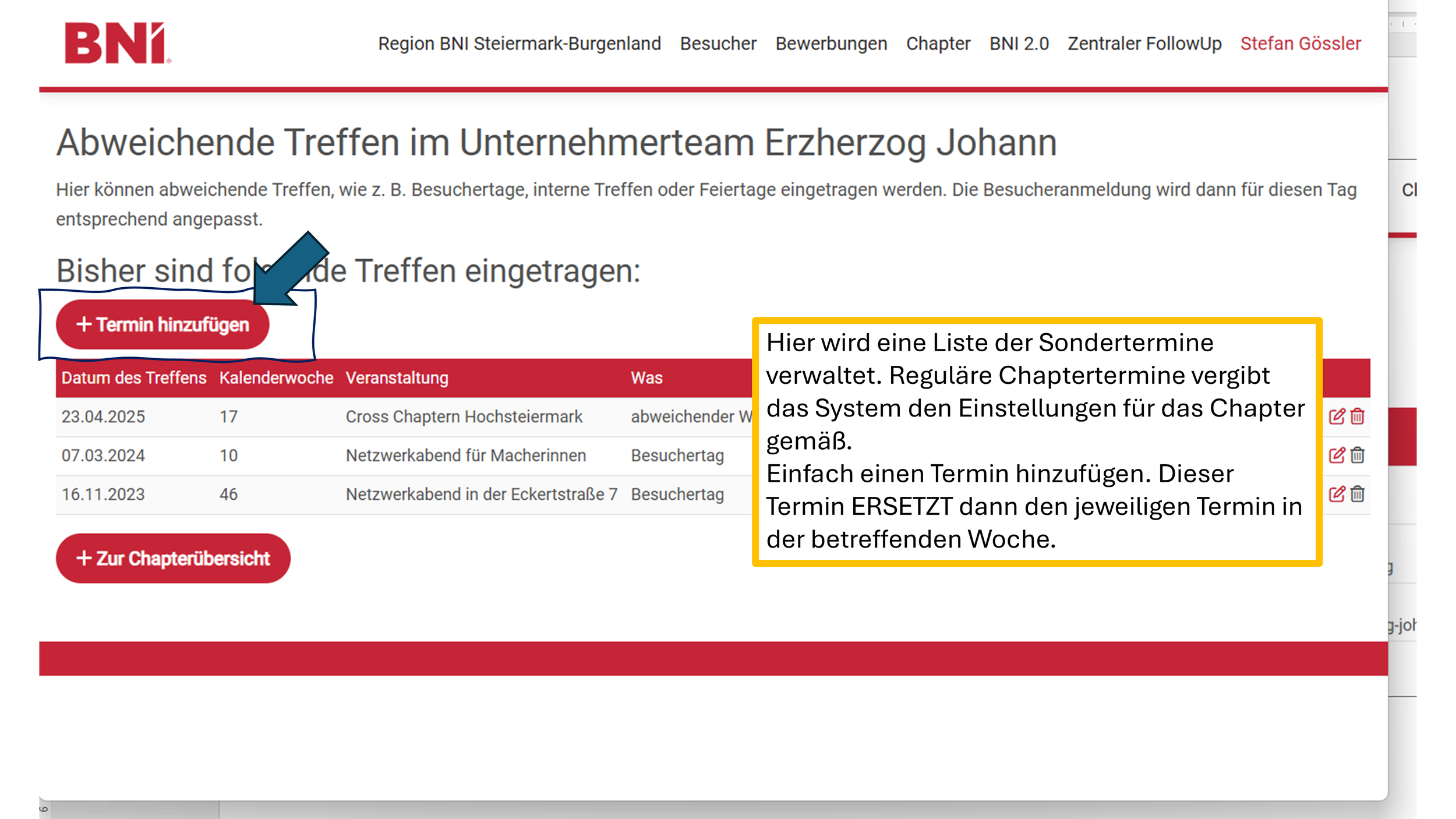The height and width of the screenshot is (819, 1456).
Task: Navigate to Bewerbungen
Action: point(831,44)
